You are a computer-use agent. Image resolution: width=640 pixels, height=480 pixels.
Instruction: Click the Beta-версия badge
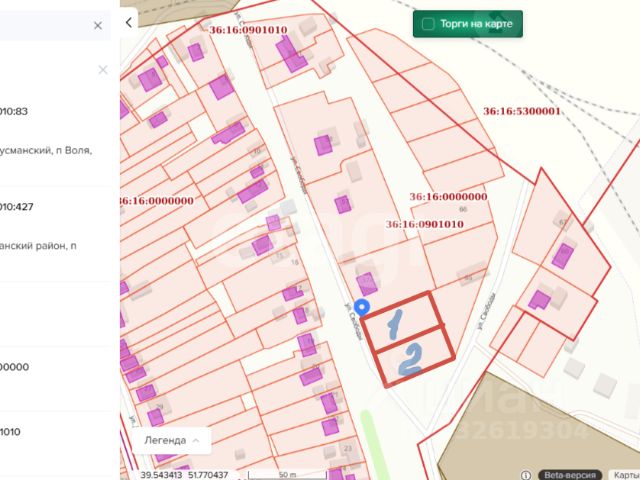(x=570, y=476)
